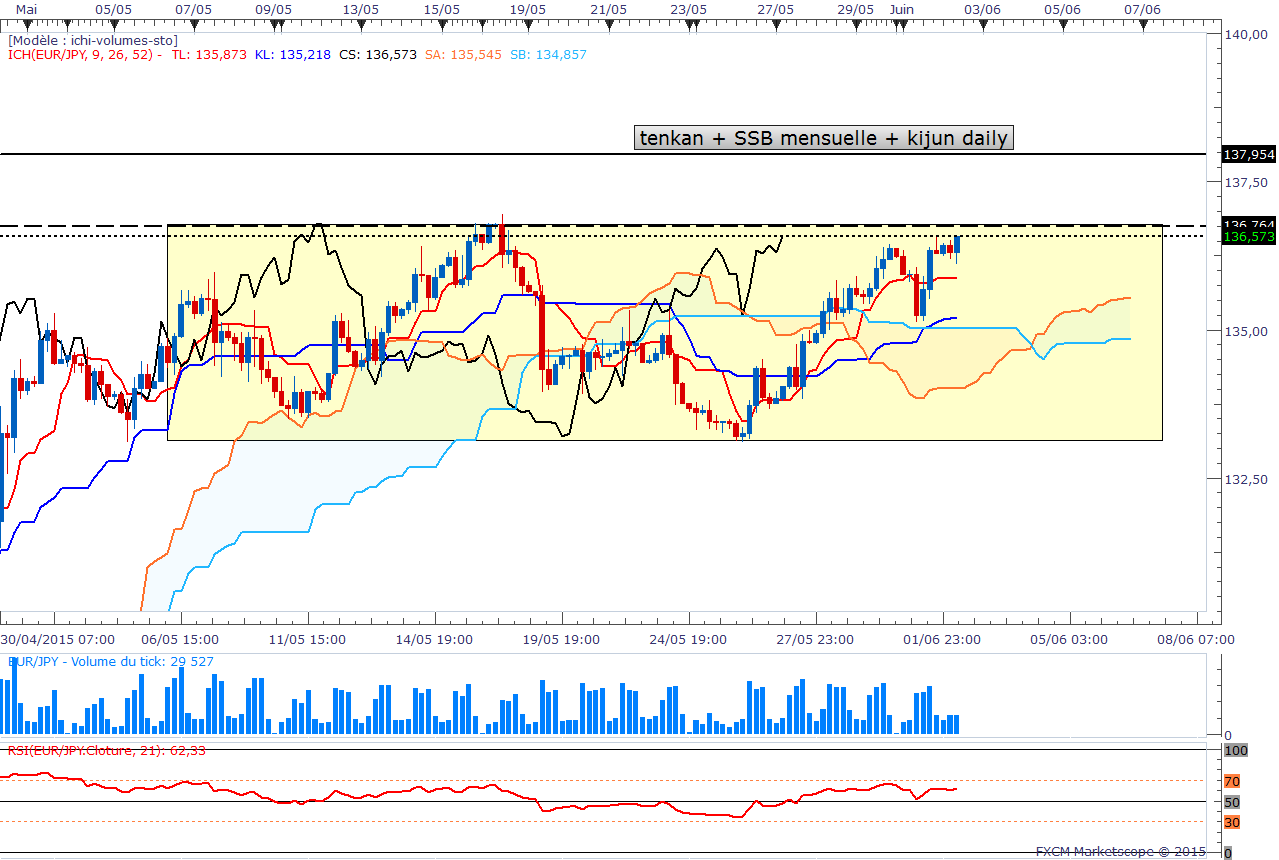1279x860 pixels.
Task: Click the 'Mai' month label on the top axis
Action: click(27, 8)
